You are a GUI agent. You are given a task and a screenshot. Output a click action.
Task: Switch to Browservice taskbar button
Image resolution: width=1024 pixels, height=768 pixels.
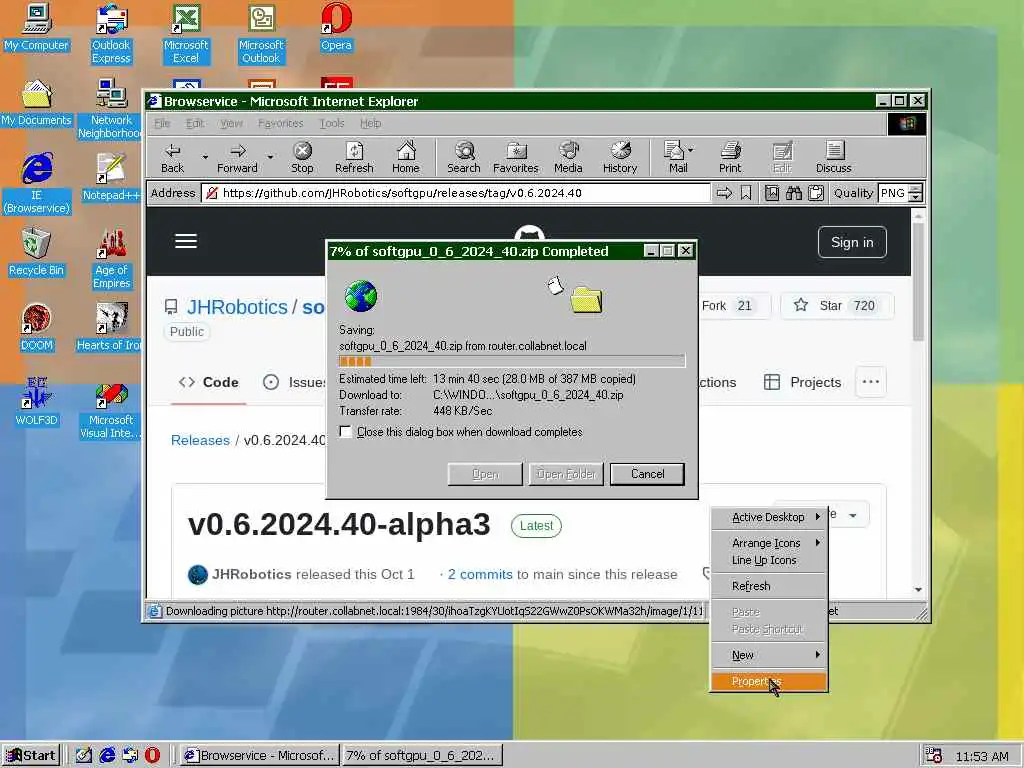259,755
